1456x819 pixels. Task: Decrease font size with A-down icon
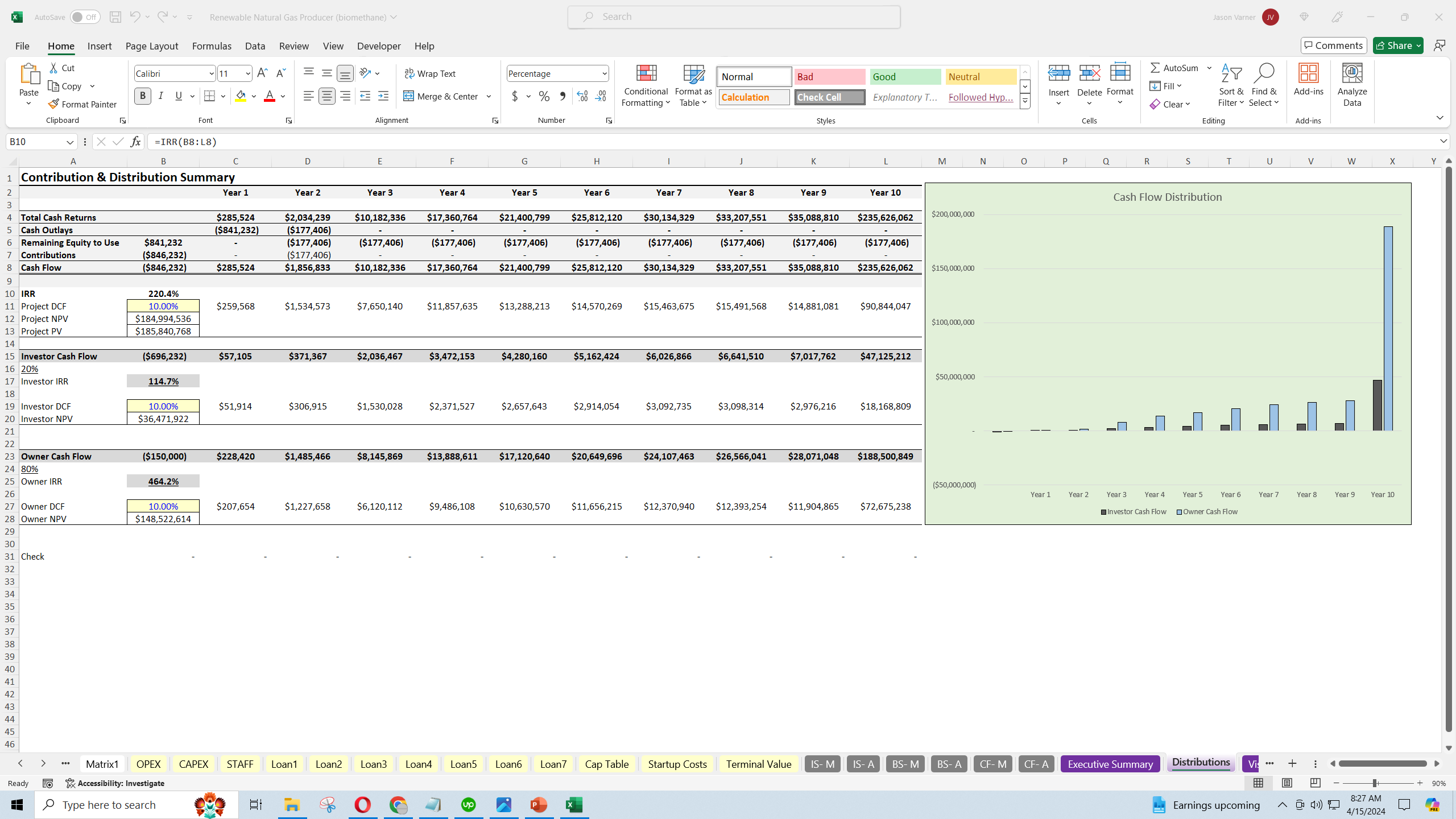point(280,73)
